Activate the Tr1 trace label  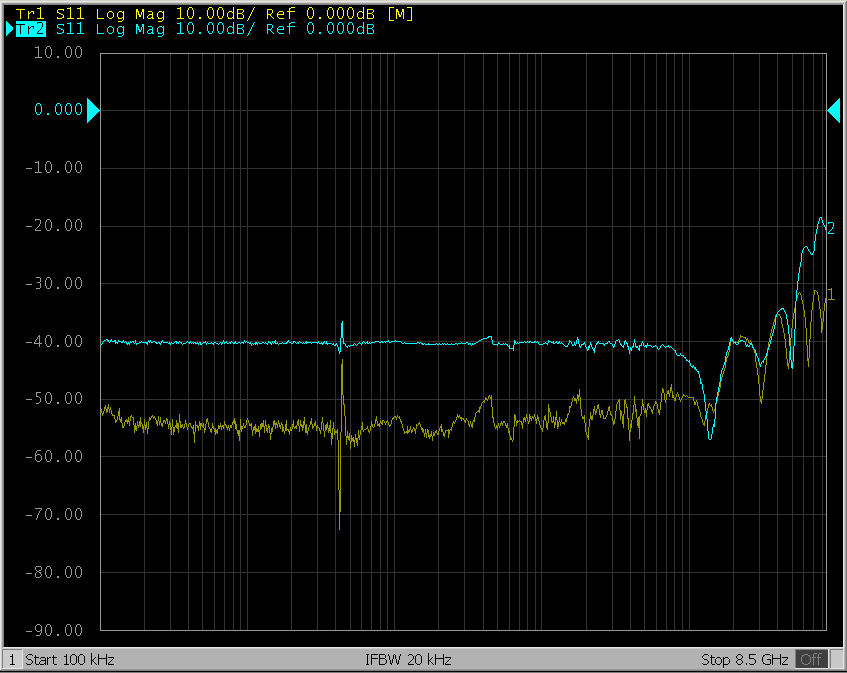pos(30,14)
